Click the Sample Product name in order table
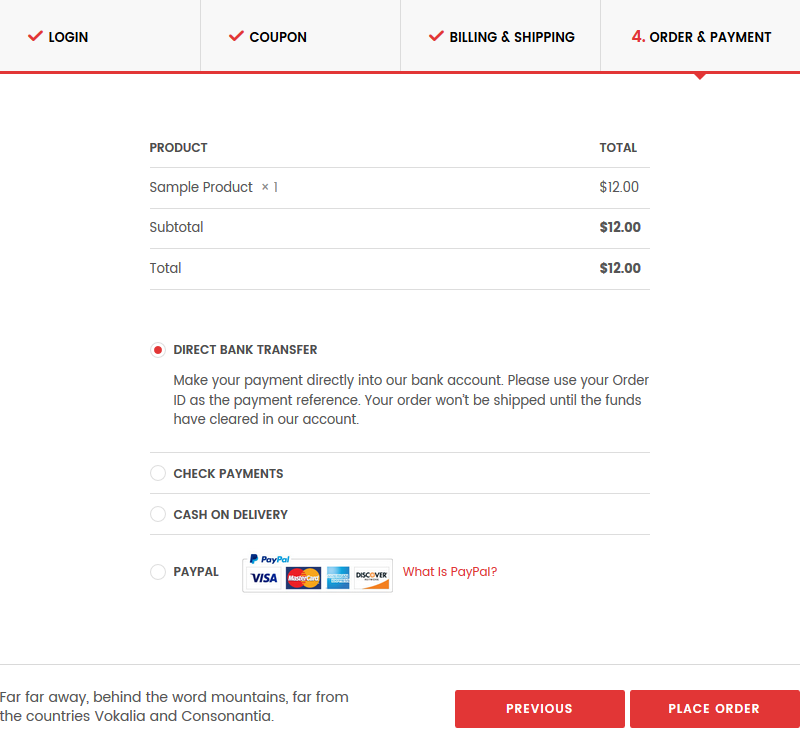 (201, 188)
